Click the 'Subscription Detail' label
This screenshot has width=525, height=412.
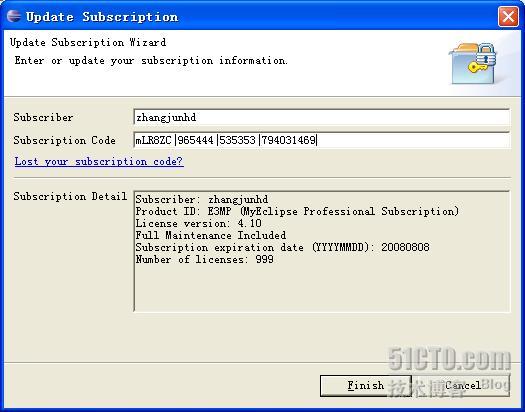70,196
